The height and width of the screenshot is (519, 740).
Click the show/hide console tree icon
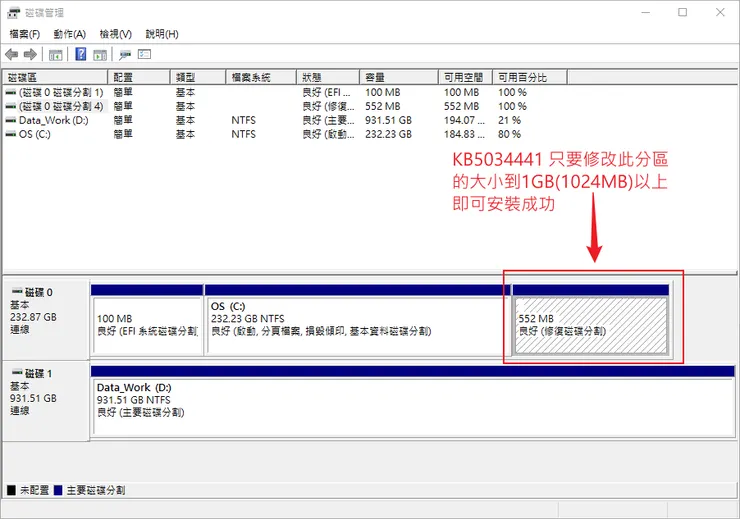[x=55, y=55]
